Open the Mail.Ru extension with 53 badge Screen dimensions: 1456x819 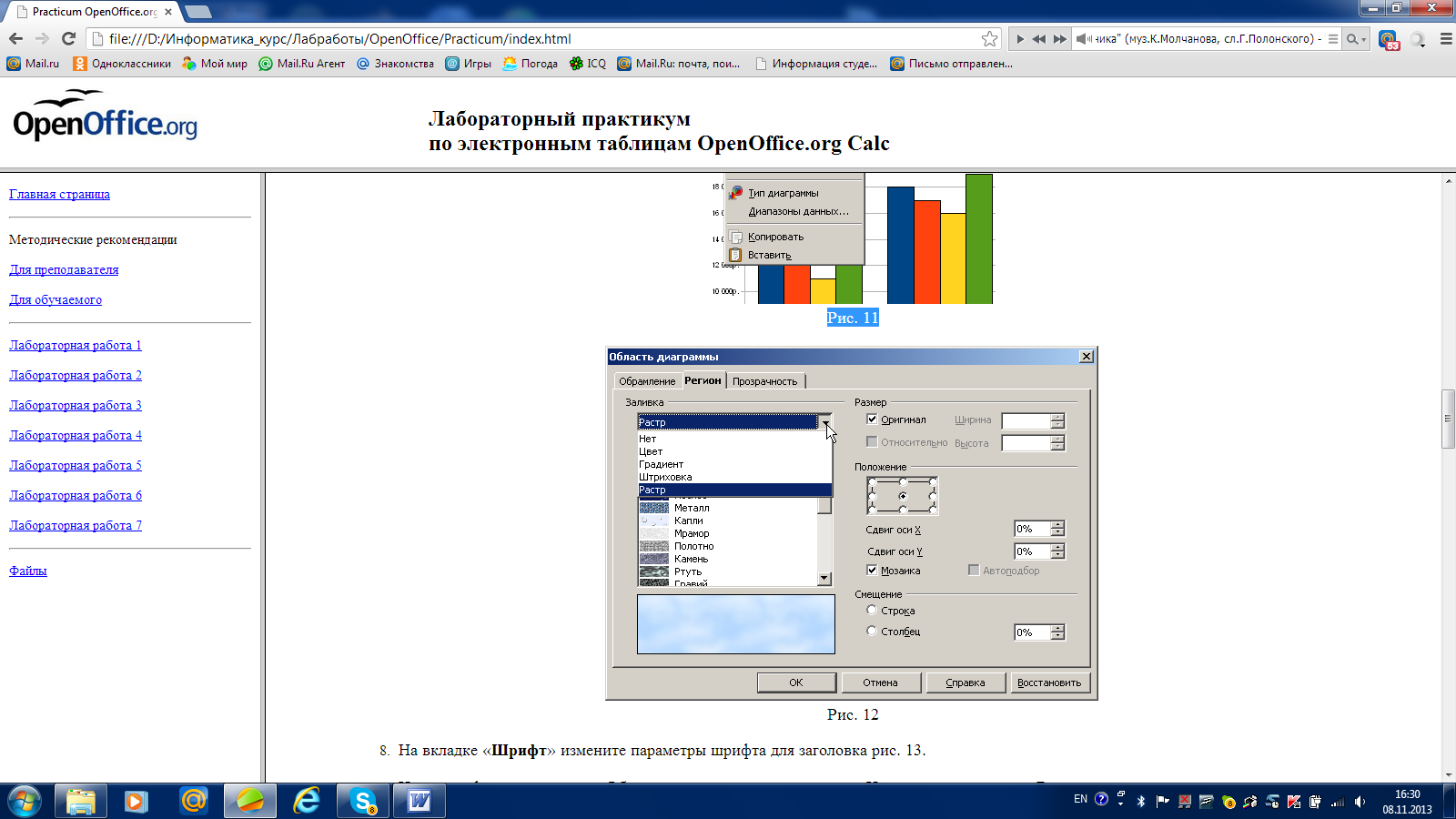pos(1389,39)
